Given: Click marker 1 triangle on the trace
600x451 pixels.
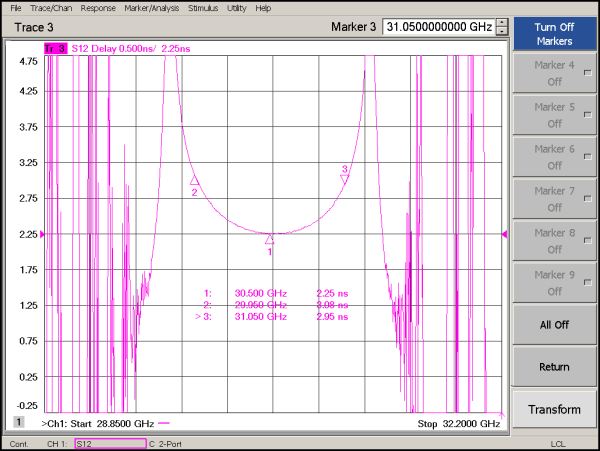Looking at the screenshot, I should (269, 239).
